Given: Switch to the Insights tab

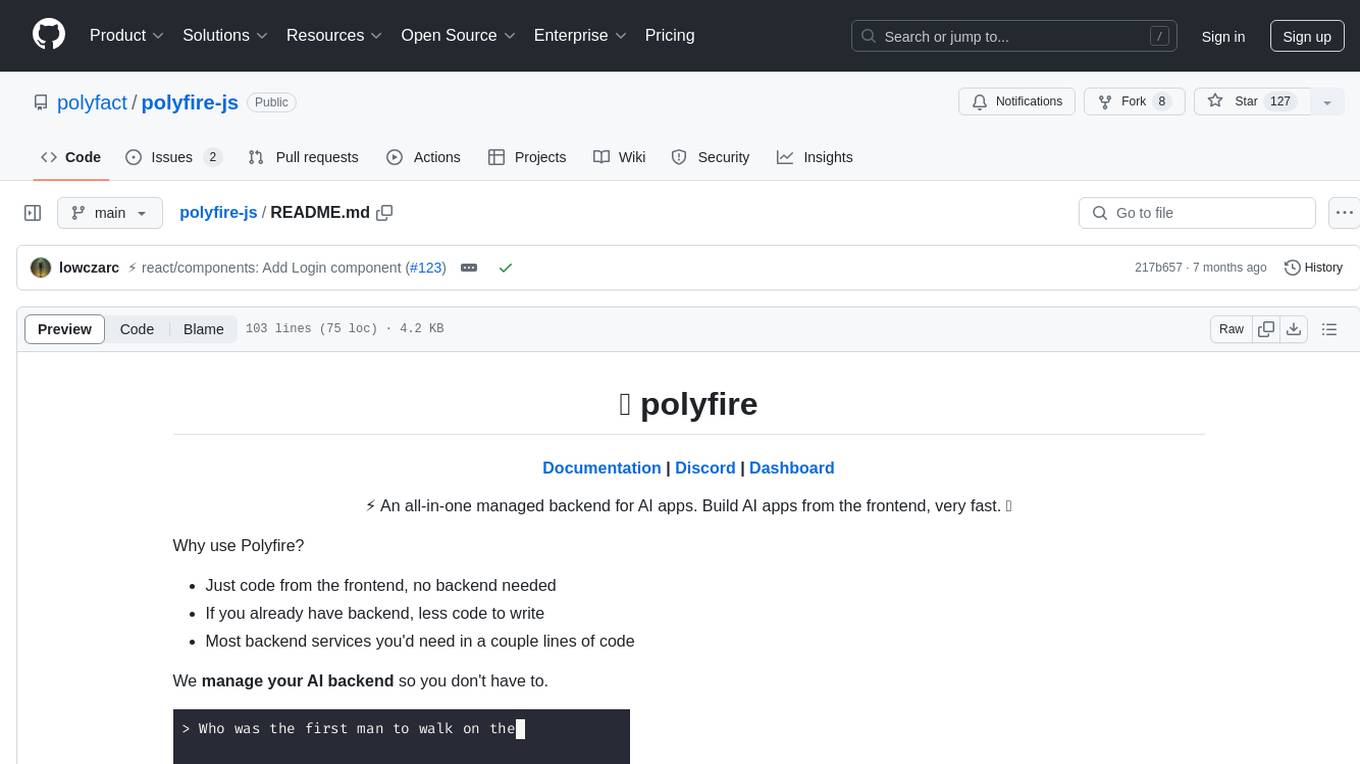Looking at the screenshot, I should pos(815,157).
